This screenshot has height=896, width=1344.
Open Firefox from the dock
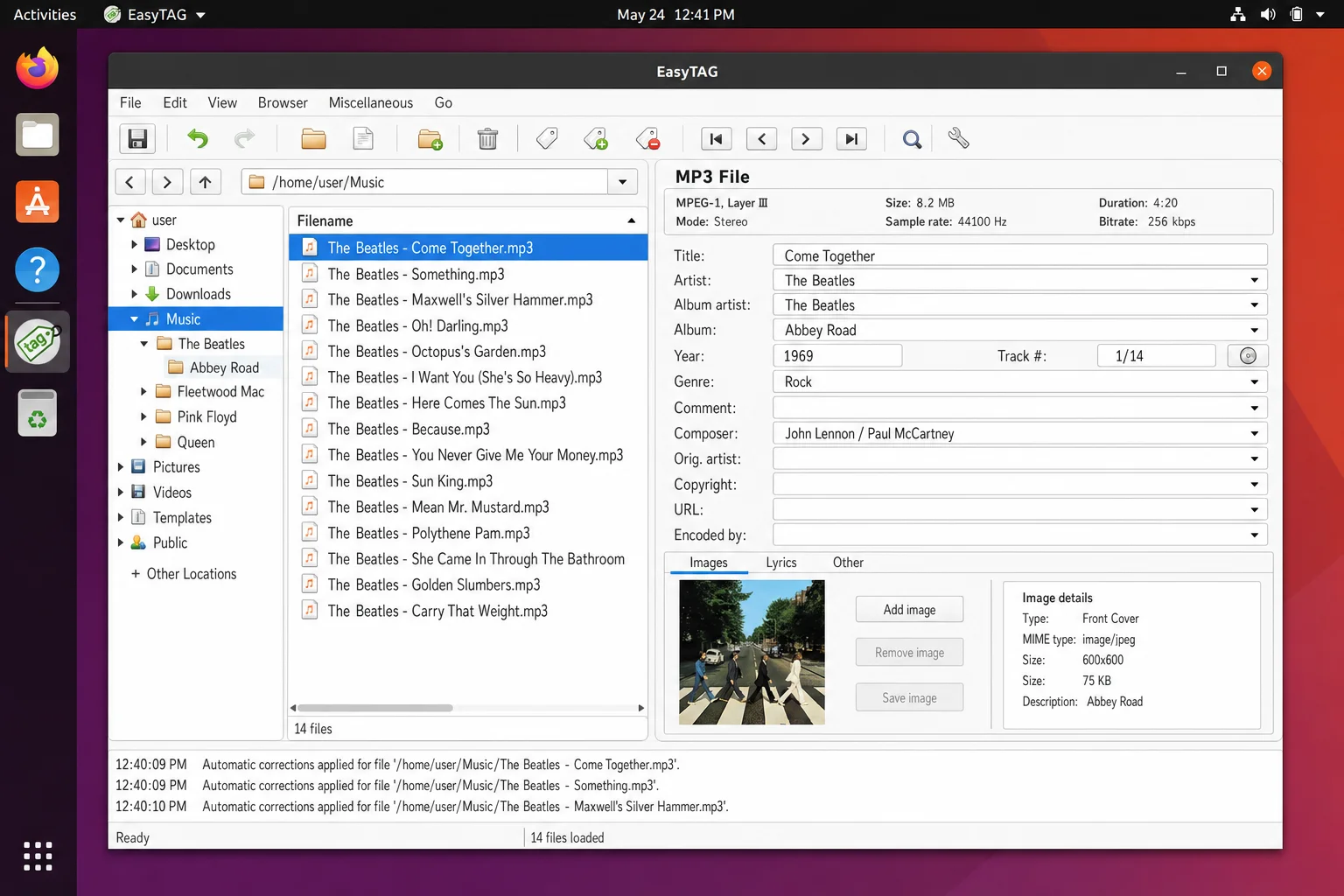pos(38,68)
